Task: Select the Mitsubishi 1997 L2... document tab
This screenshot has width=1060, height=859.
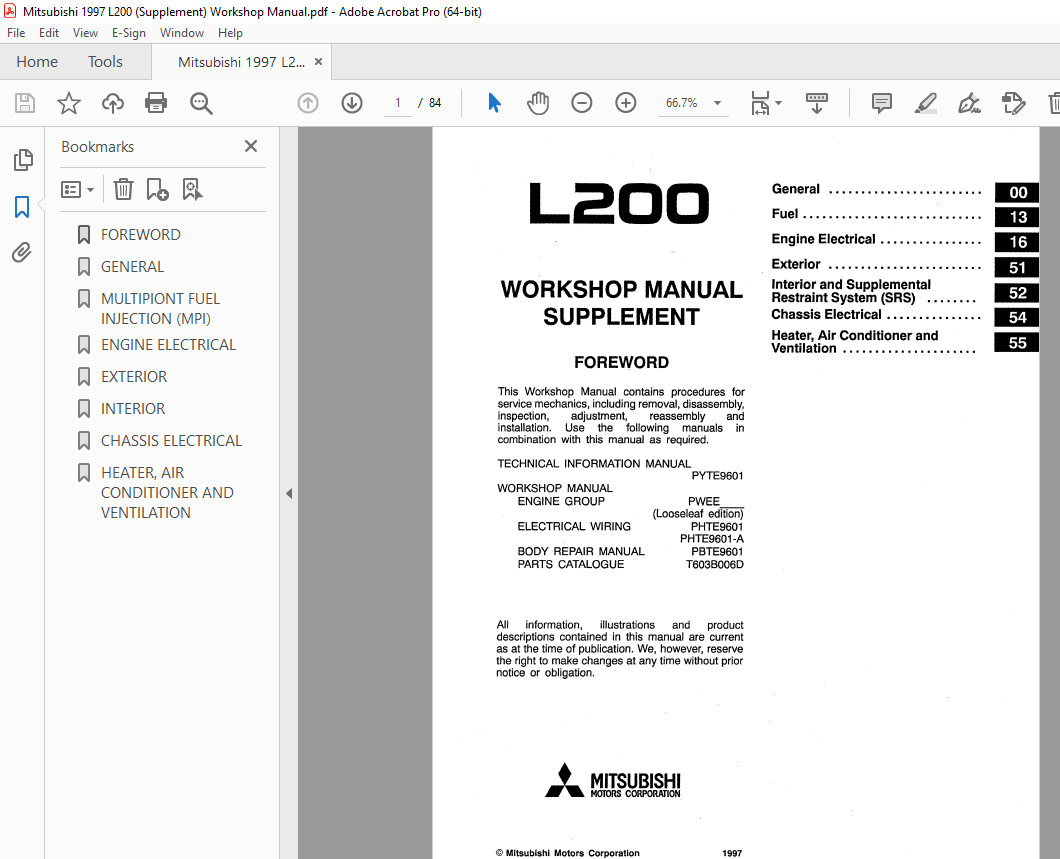Action: pos(241,62)
